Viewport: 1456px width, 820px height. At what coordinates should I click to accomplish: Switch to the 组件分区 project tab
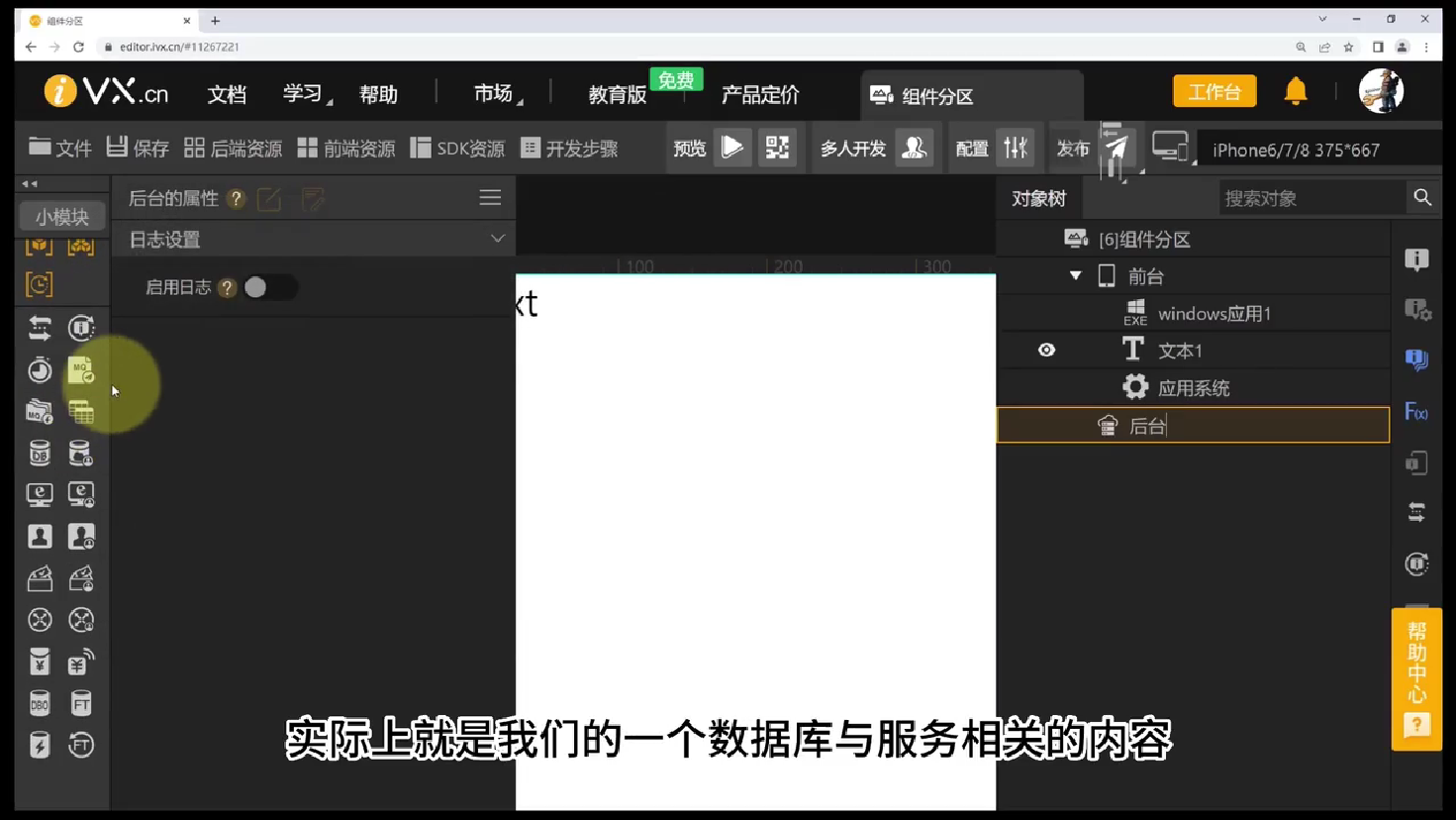[x=972, y=96]
